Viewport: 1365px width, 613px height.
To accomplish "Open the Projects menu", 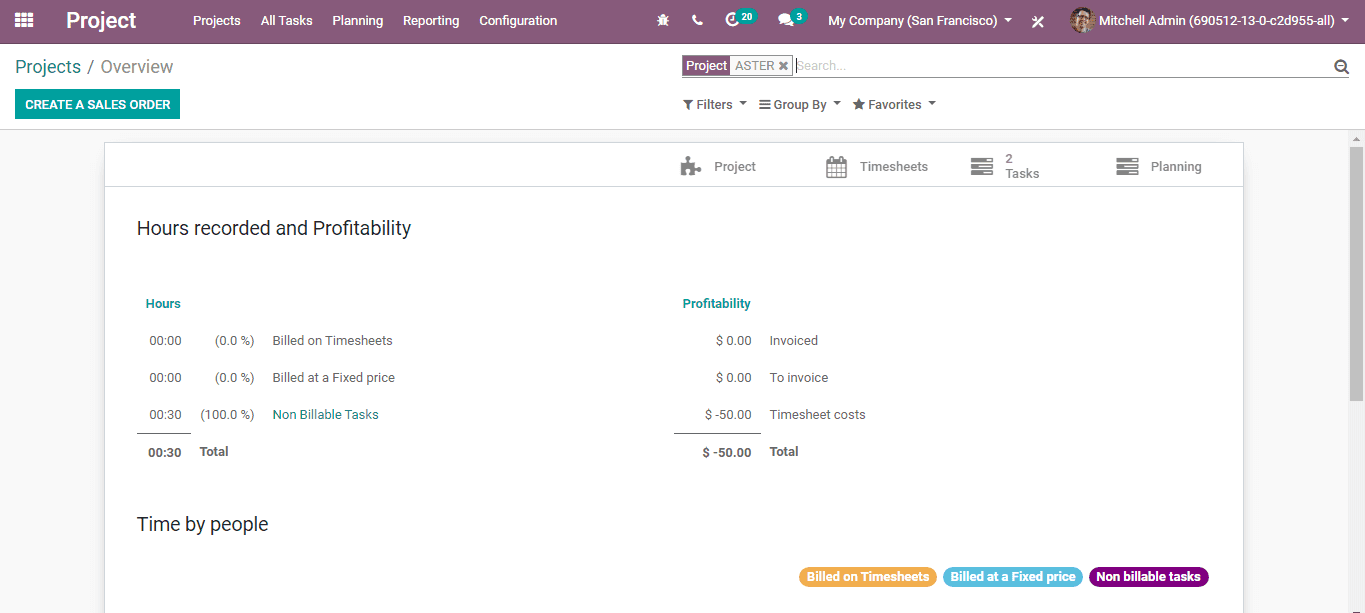I will [217, 20].
